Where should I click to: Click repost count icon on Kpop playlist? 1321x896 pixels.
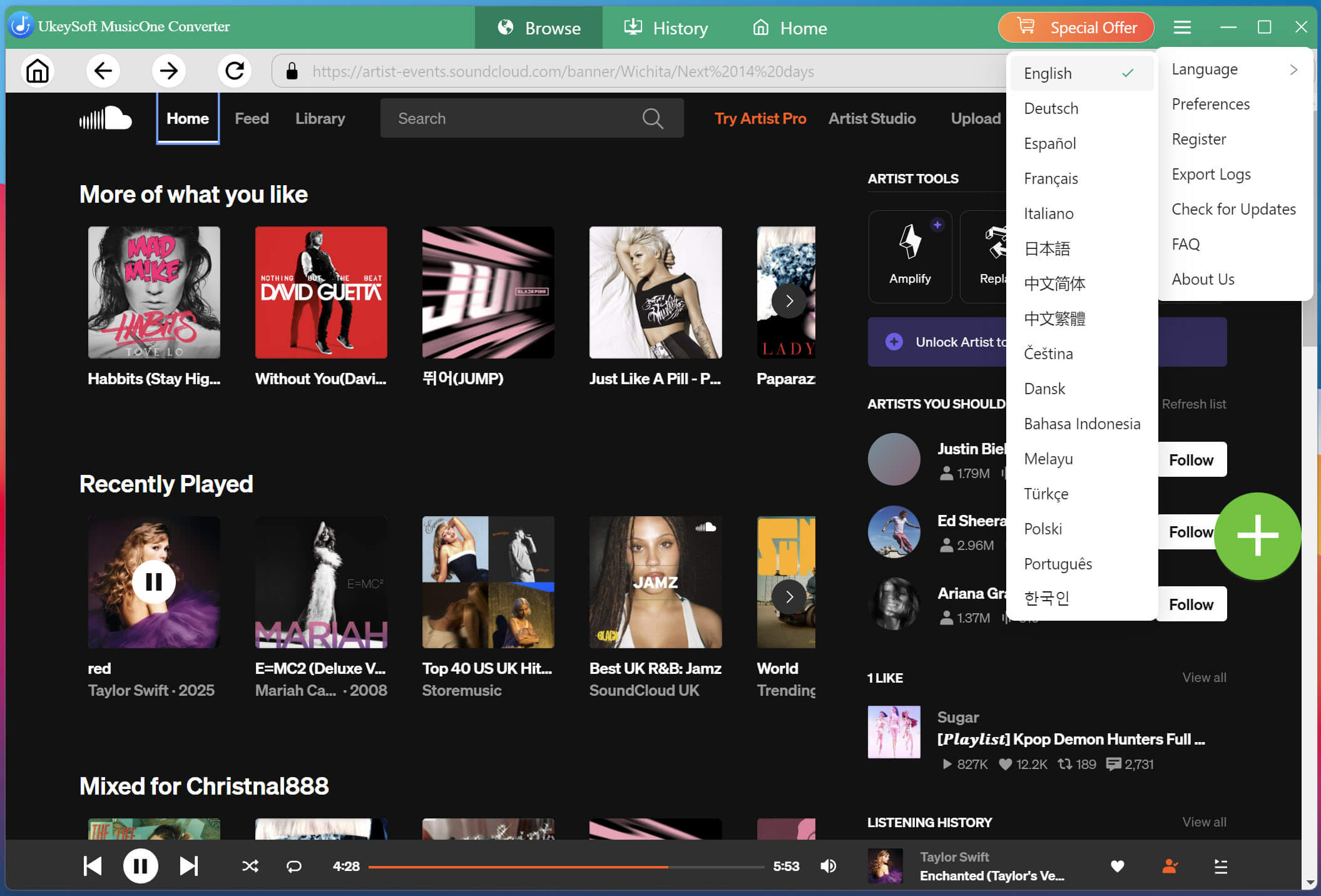pos(1065,764)
